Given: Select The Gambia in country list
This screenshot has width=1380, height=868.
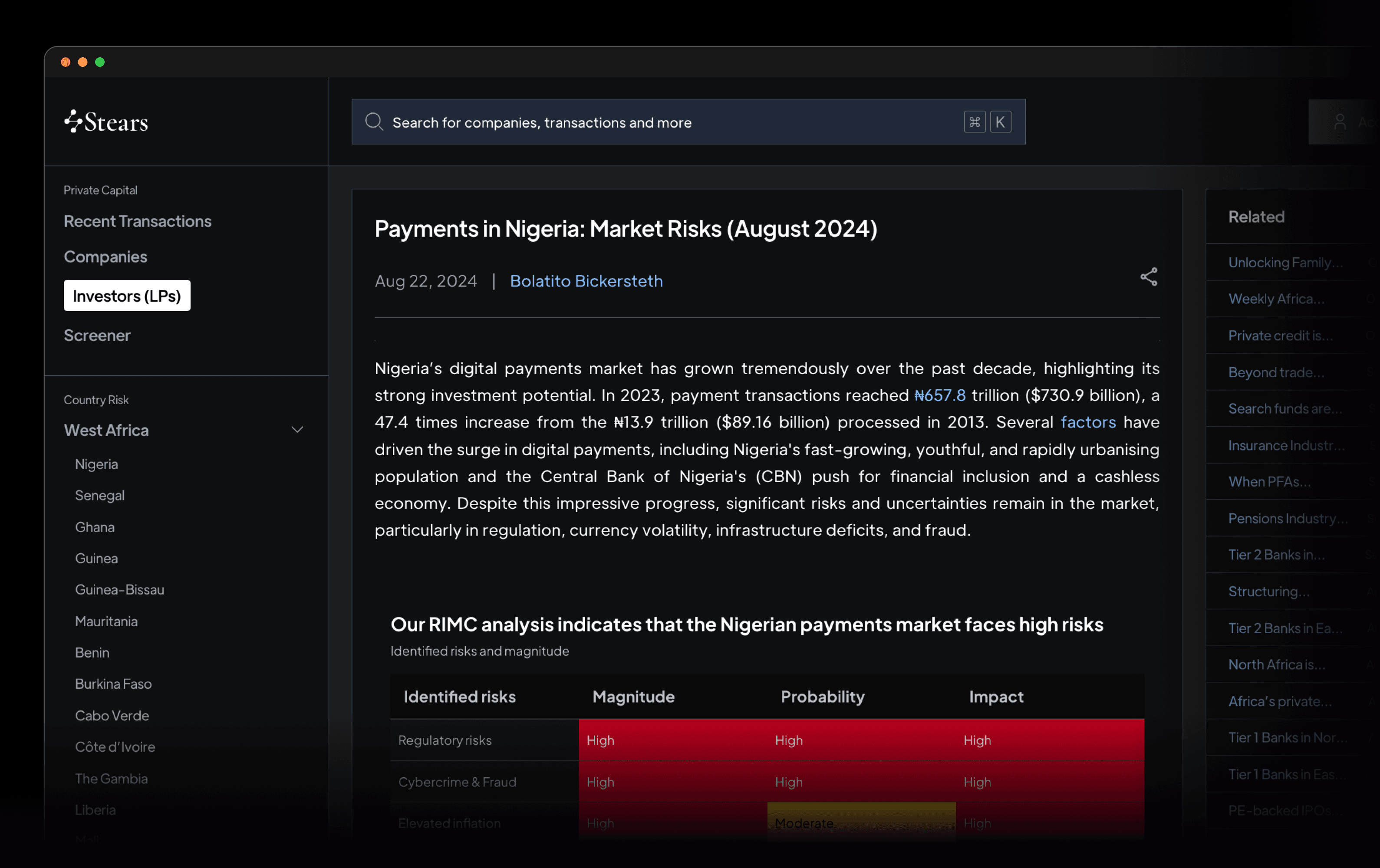Looking at the screenshot, I should (x=111, y=779).
